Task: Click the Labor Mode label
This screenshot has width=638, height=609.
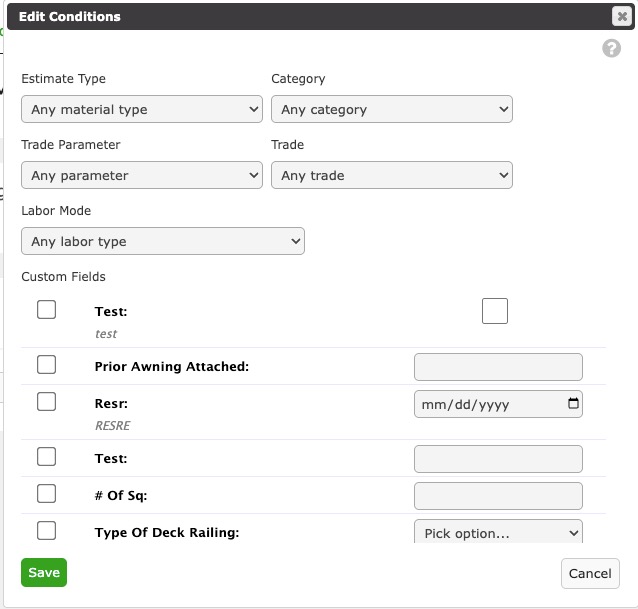Action: 56,211
